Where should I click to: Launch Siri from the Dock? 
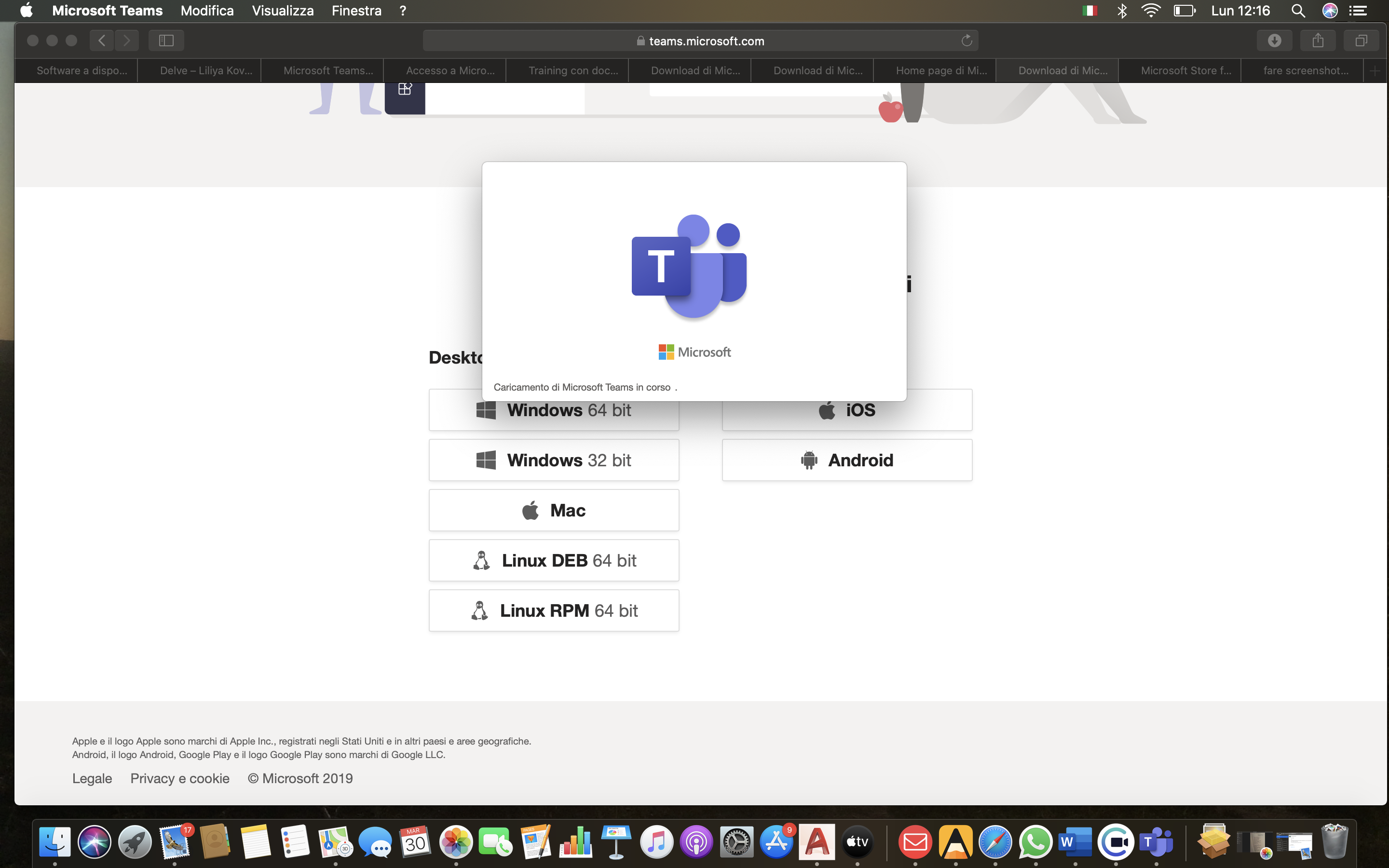(95, 842)
